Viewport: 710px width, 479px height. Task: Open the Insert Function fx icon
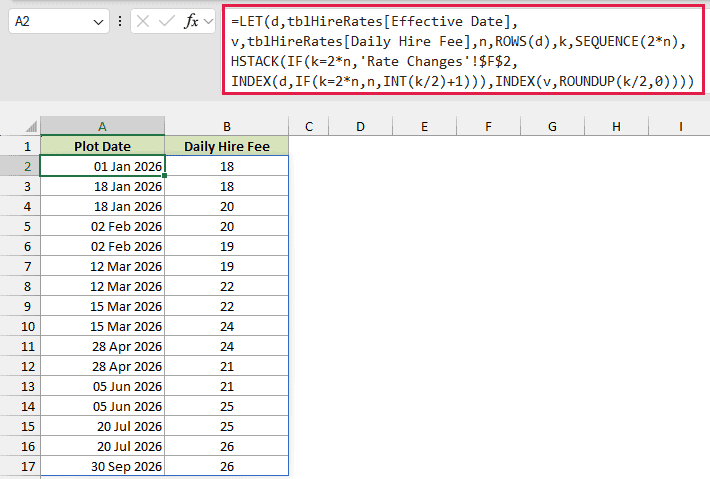coord(191,21)
